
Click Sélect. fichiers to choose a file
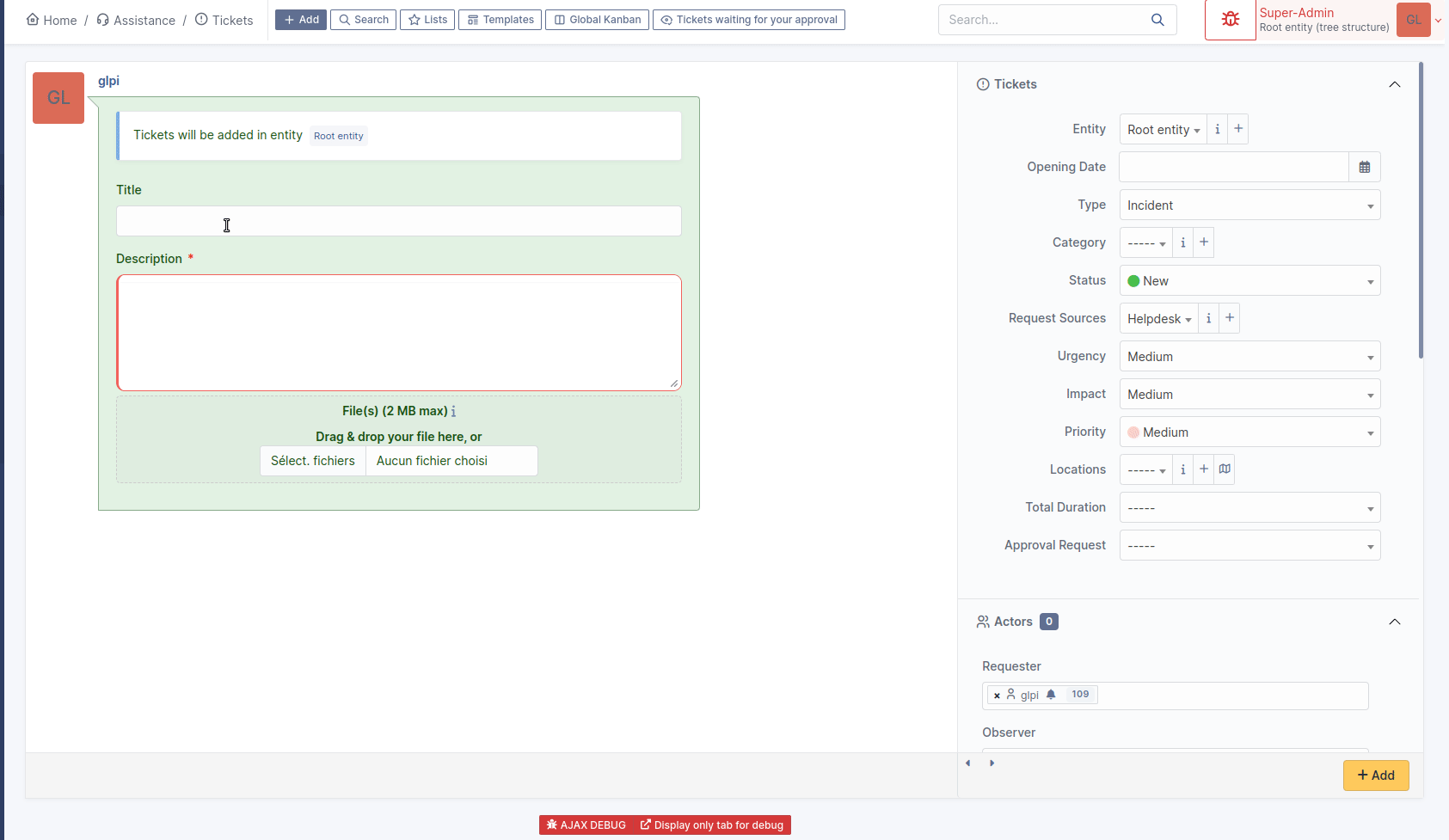point(312,460)
